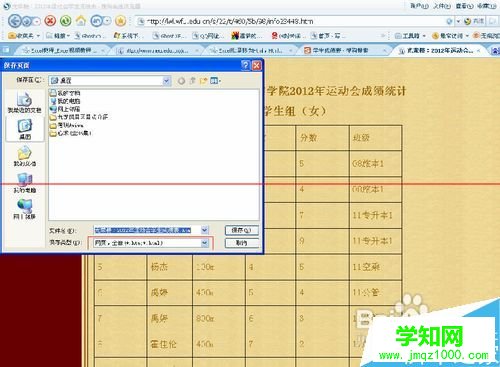This screenshot has height=367, width=500.
Task: Open the 查看 menu in title bar
Action: 464,6
